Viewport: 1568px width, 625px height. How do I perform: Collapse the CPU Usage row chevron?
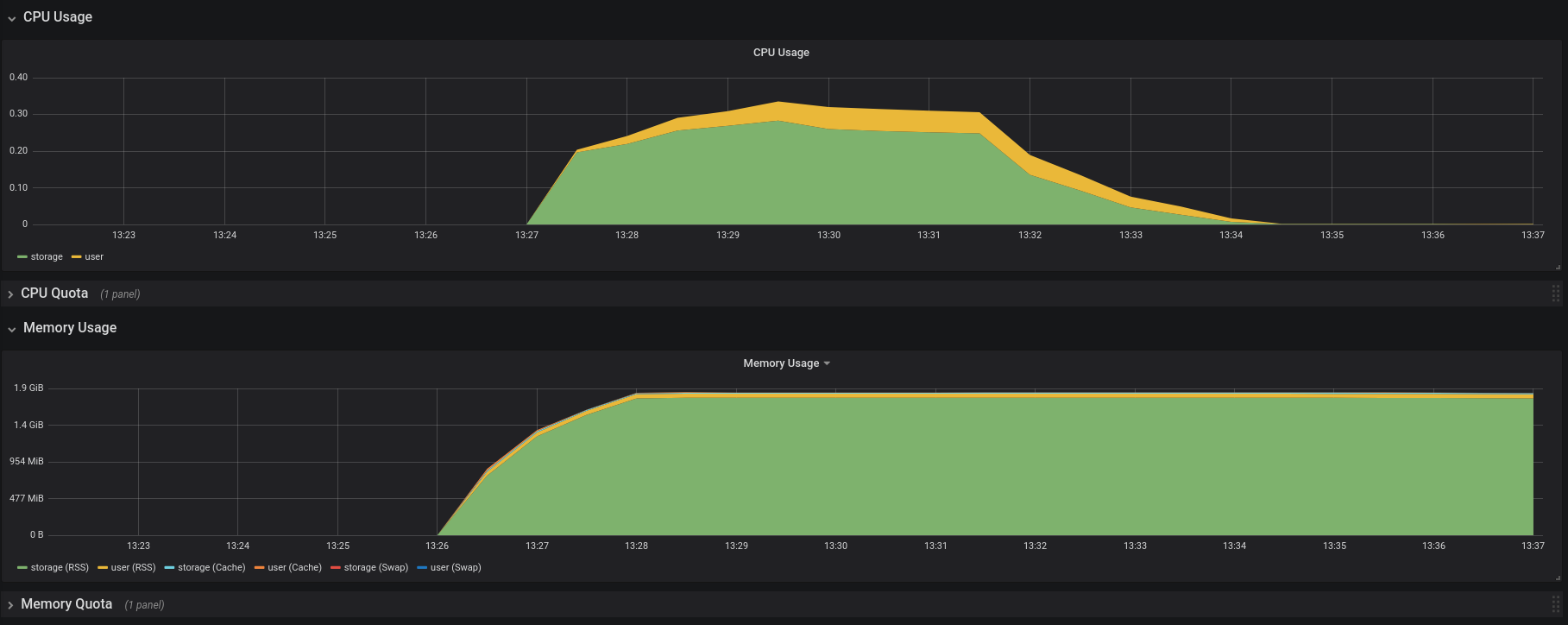click(12, 18)
